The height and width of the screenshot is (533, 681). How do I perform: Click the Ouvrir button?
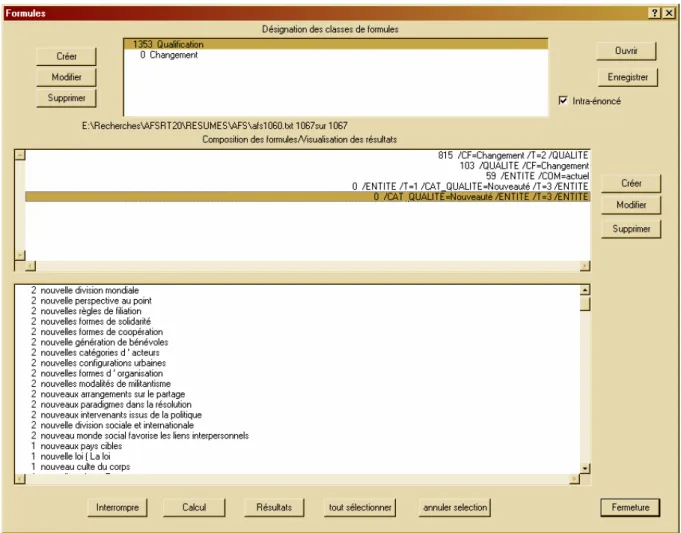tap(626, 51)
